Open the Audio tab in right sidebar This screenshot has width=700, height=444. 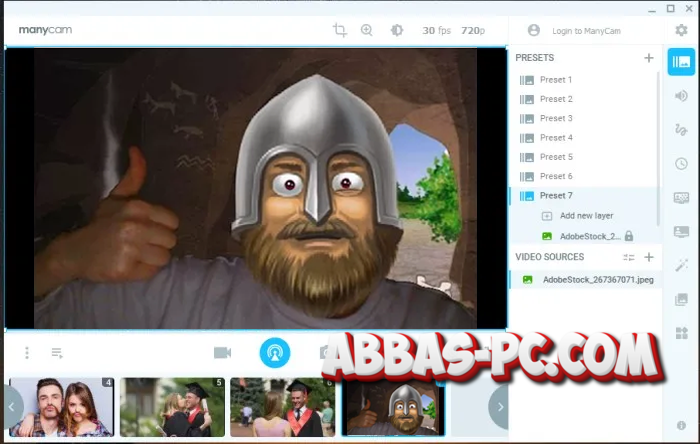tap(681, 96)
